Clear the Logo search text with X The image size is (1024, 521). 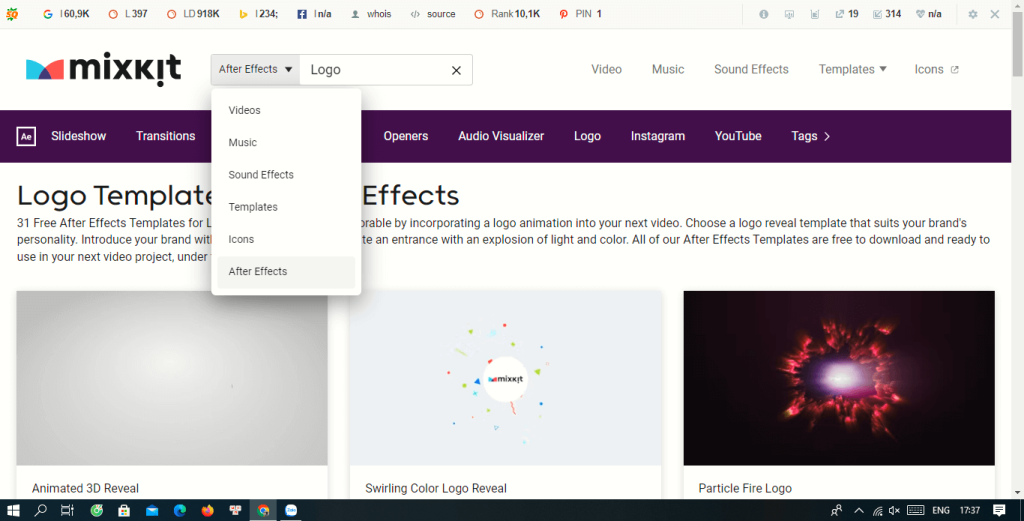456,70
